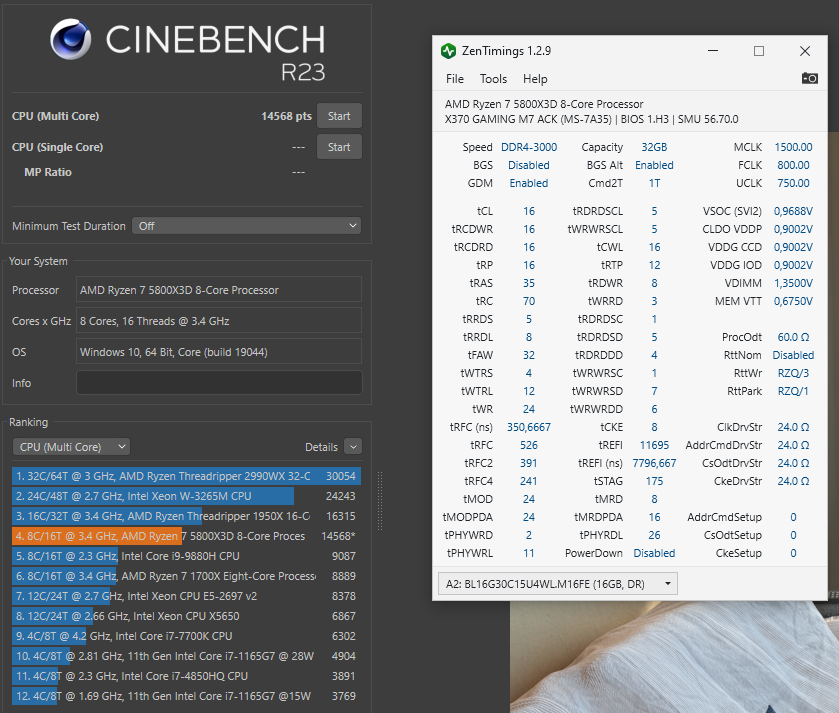Click the BGS Alt Enabled value
This screenshot has width=839, height=713.
pos(654,165)
